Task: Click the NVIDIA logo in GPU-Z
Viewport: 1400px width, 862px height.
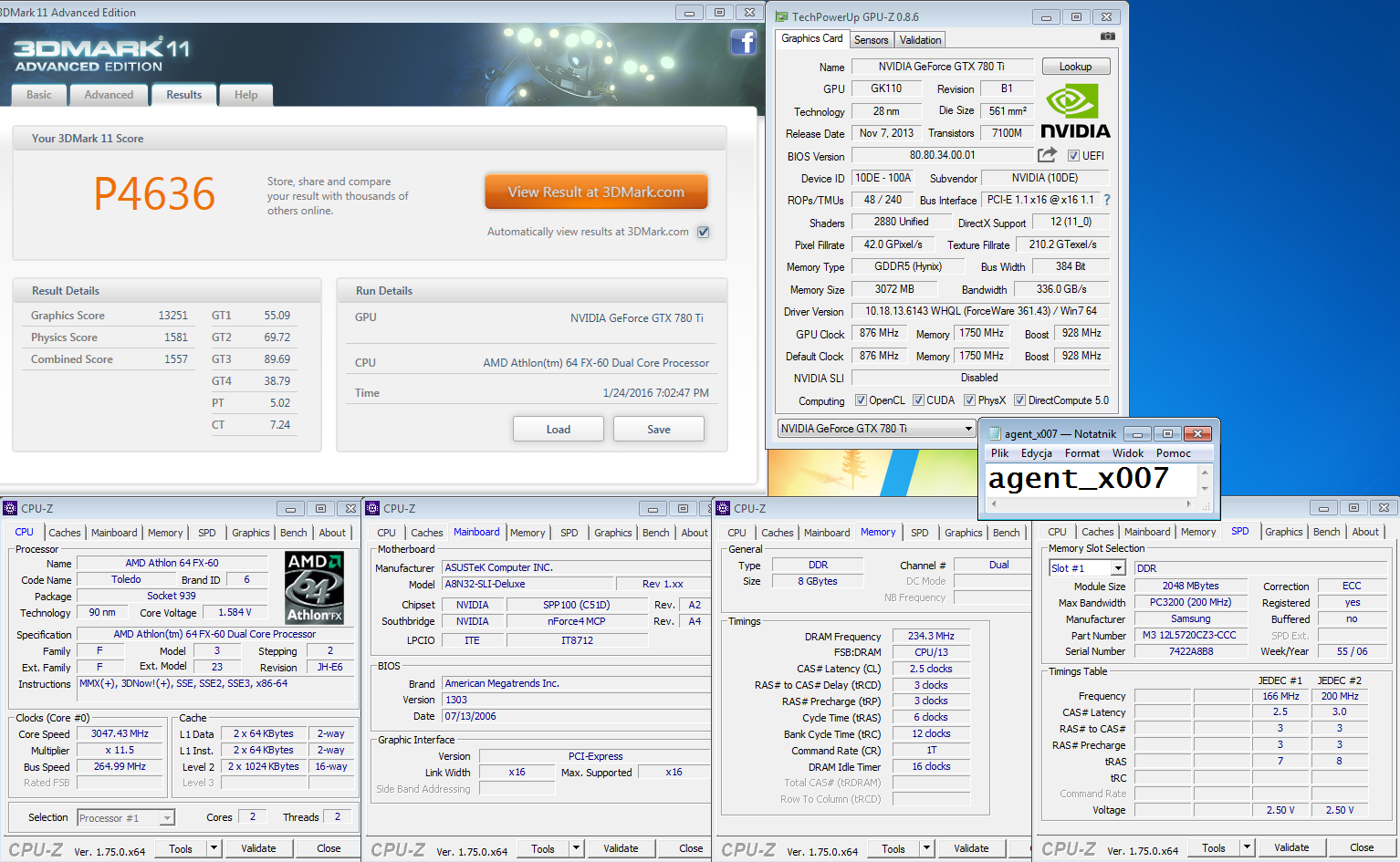Action: (x=1075, y=111)
